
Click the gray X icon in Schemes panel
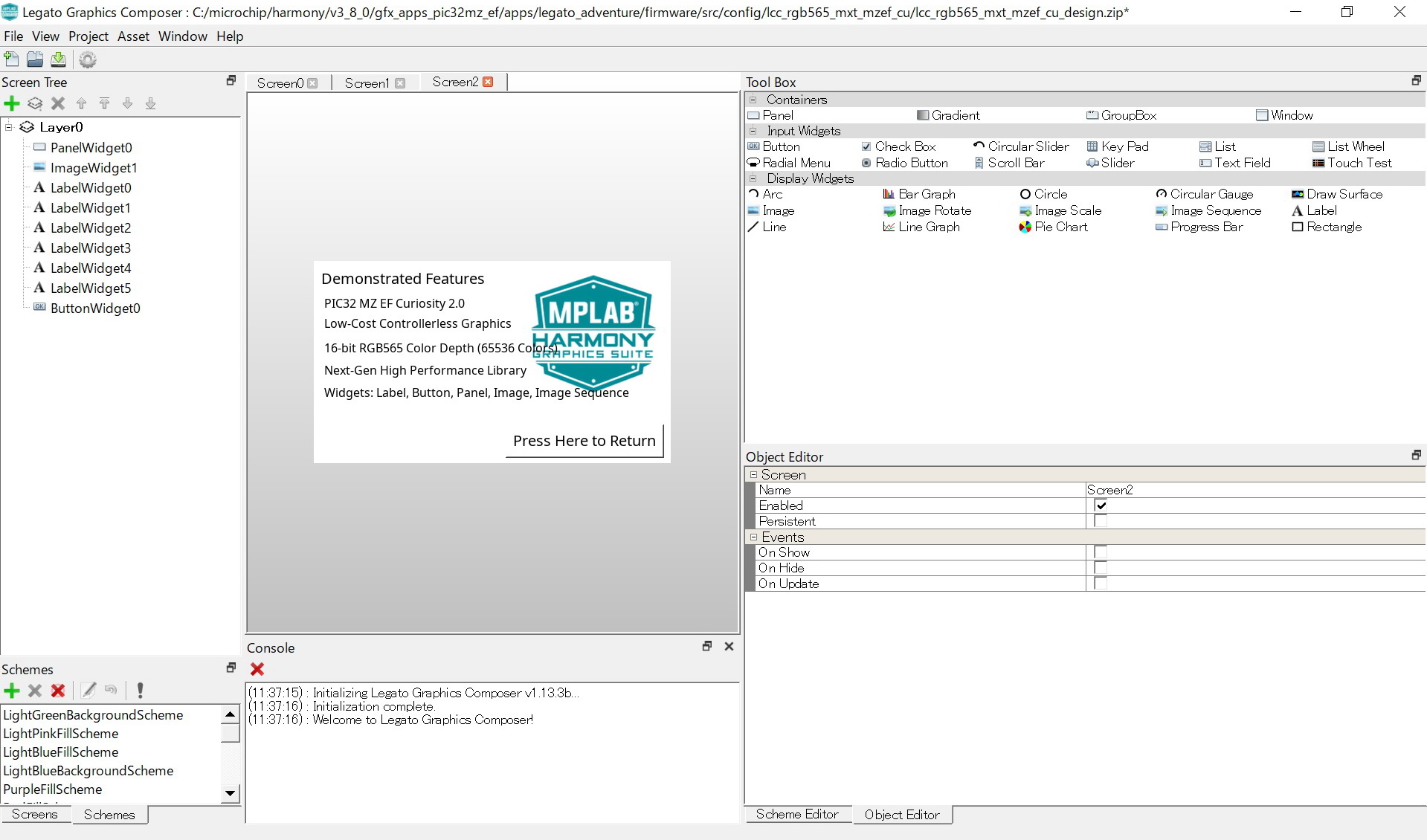pyautogui.click(x=35, y=691)
